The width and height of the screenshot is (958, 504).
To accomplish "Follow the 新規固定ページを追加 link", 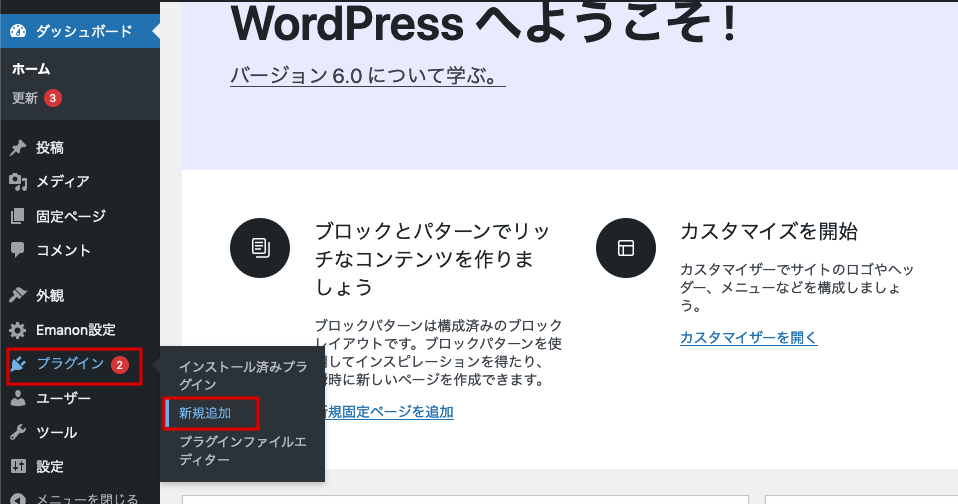I will (x=389, y=412).
